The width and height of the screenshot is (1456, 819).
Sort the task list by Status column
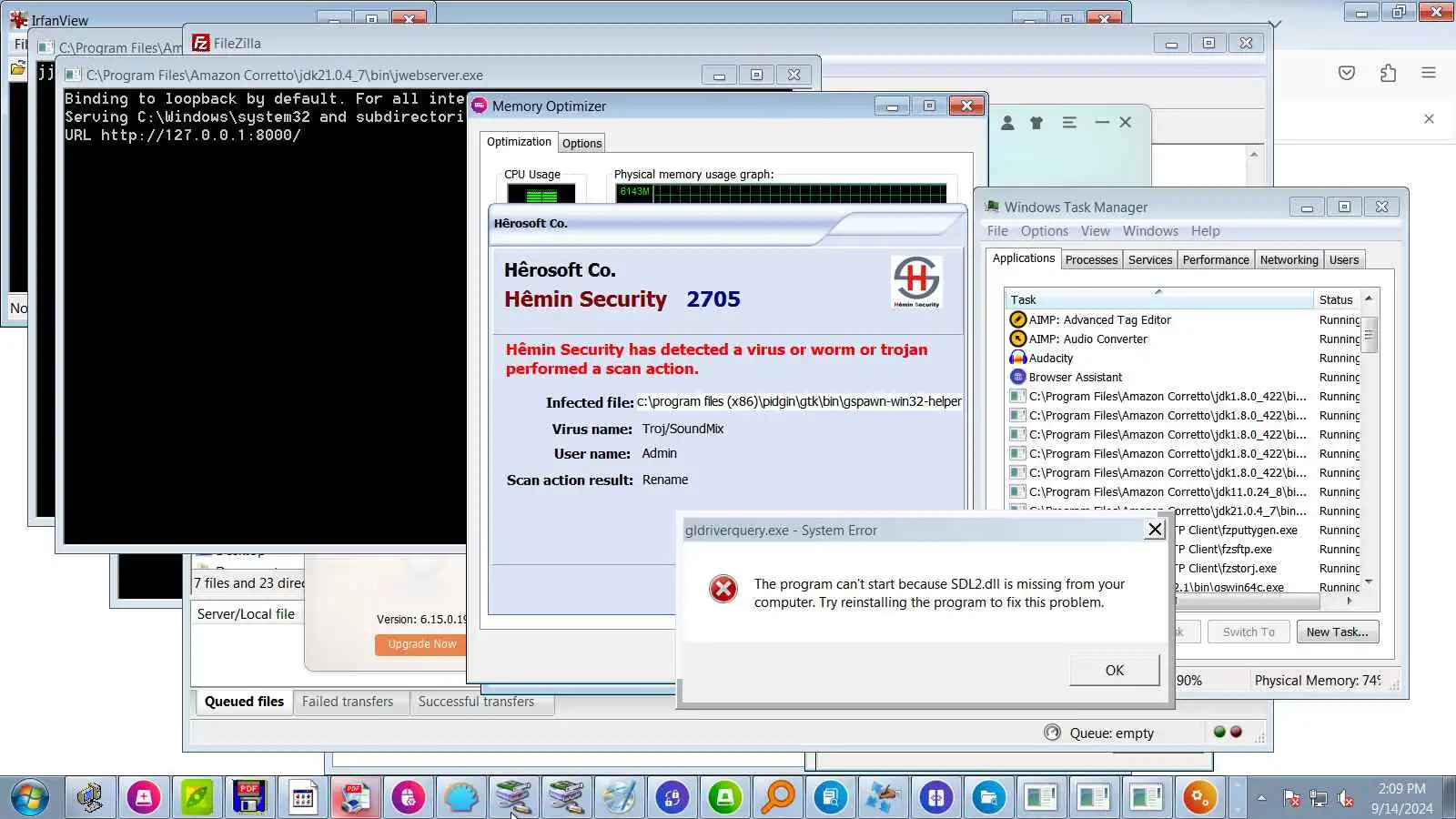pos(1336,299)
